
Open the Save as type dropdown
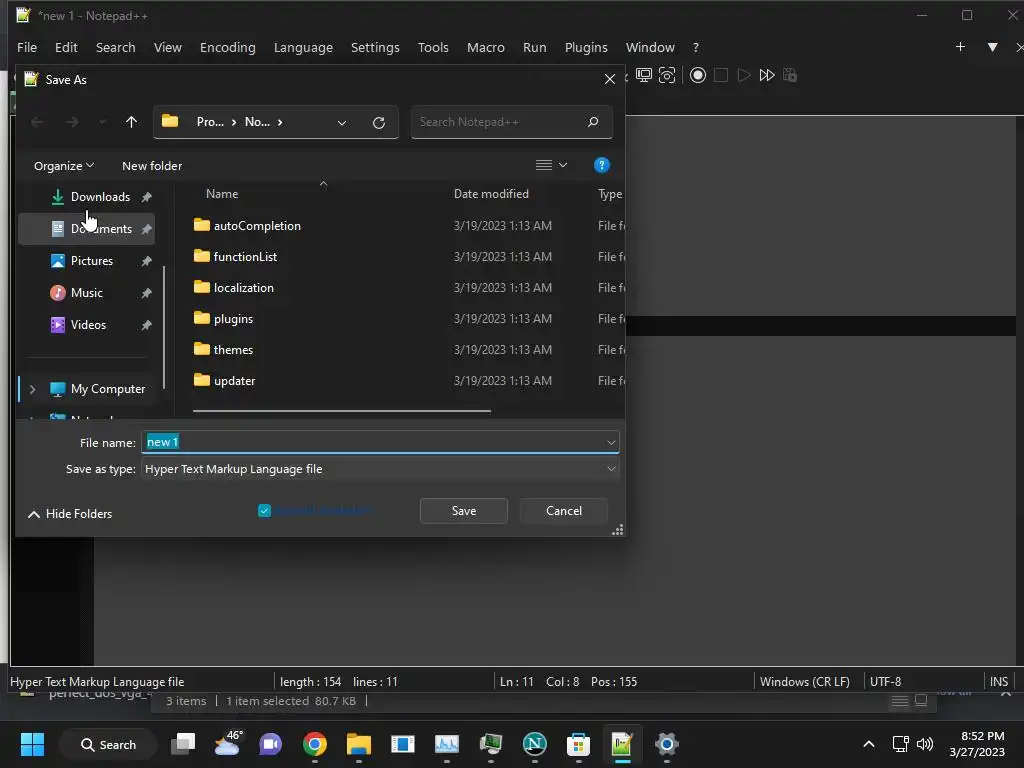(x=380, y=469)
